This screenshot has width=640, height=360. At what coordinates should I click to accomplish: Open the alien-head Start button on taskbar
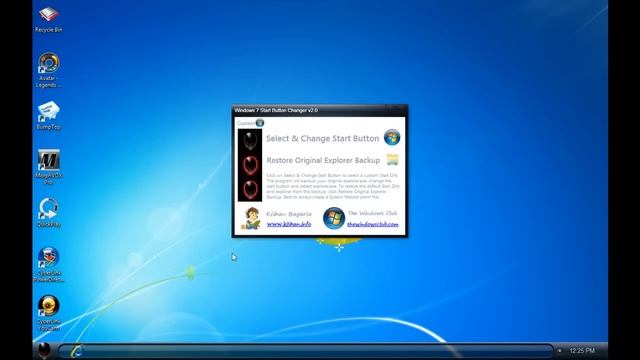(44, 350)
